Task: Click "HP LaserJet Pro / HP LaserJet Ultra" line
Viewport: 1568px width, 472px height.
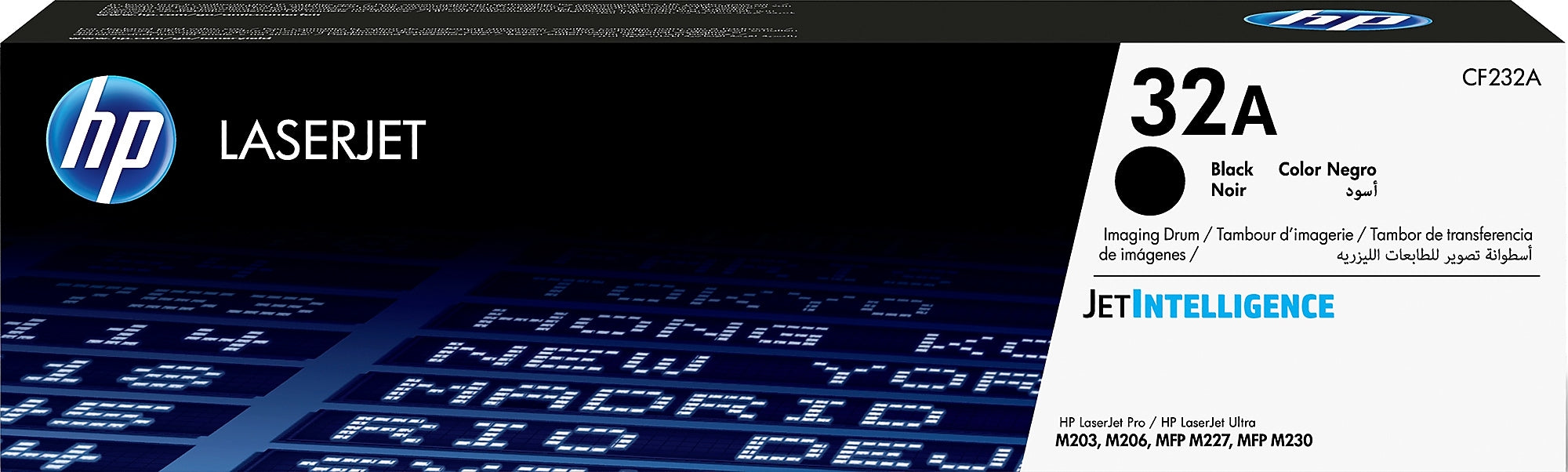Action: click(1157, 423)
